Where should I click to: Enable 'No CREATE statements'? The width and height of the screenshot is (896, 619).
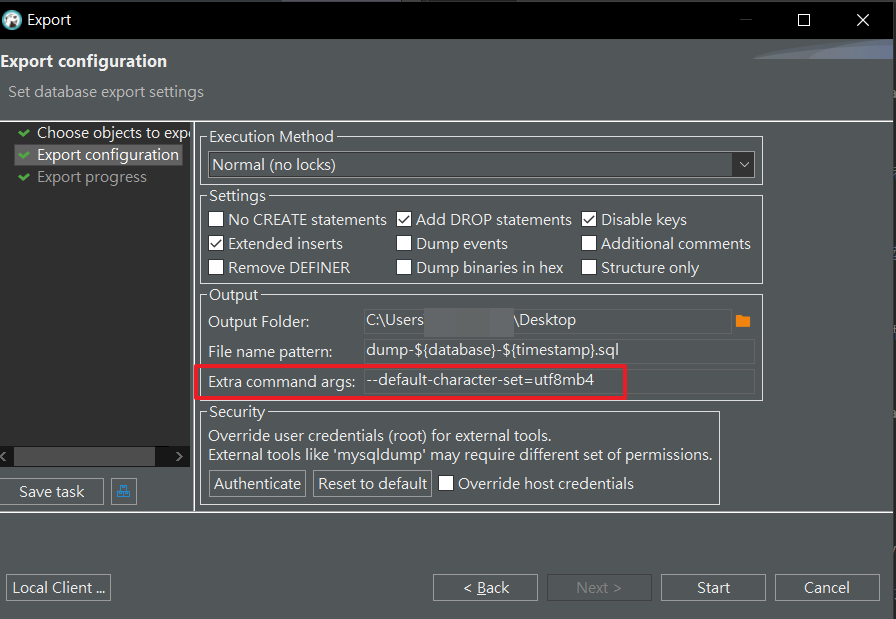point(215,219)
